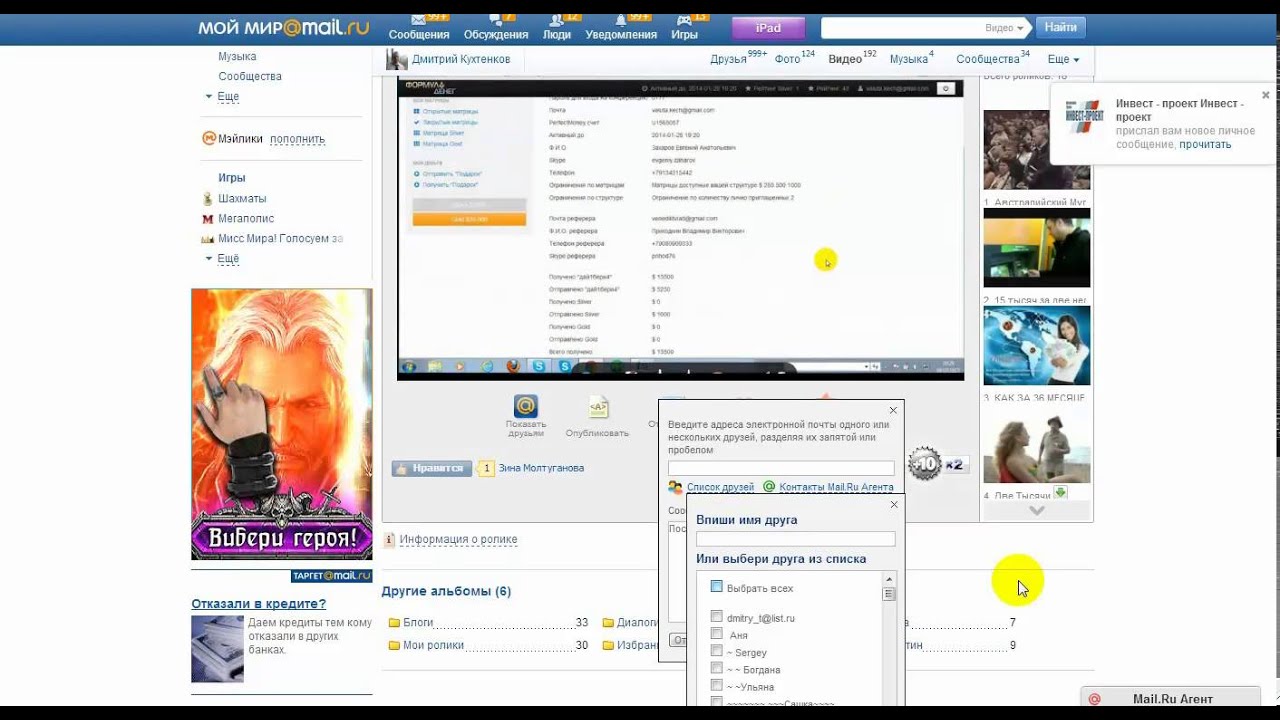
Task: Open the Видео search scope dropdown
Action: pyautogui.click(x=1004, y=28)
